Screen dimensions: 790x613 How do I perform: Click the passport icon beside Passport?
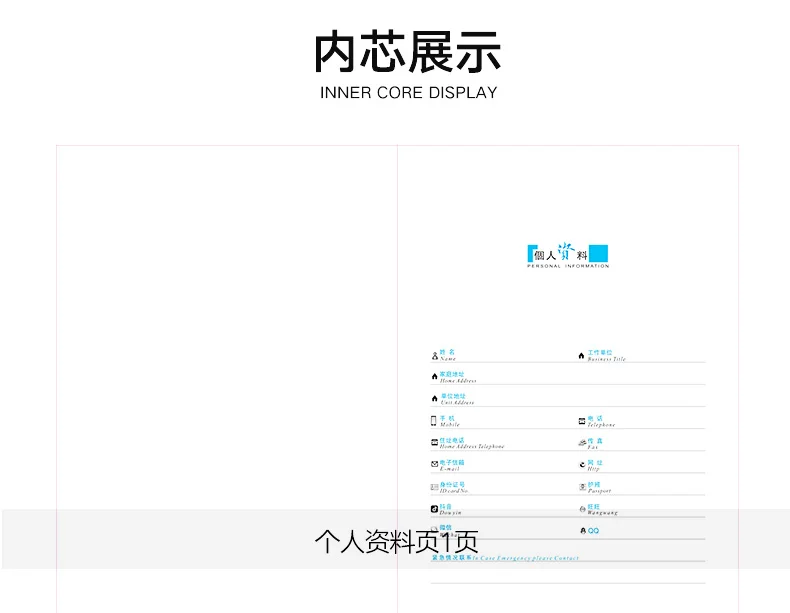coord(582,487)
